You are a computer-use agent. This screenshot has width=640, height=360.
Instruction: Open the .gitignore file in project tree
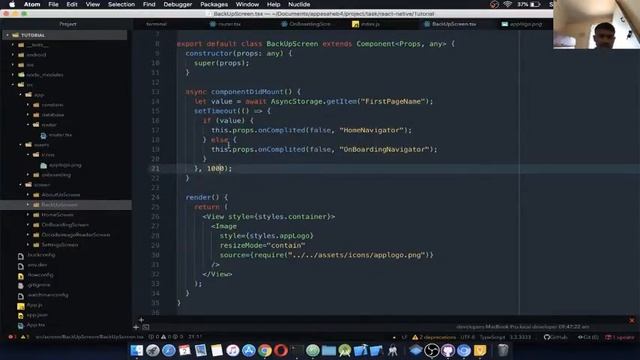39,285
